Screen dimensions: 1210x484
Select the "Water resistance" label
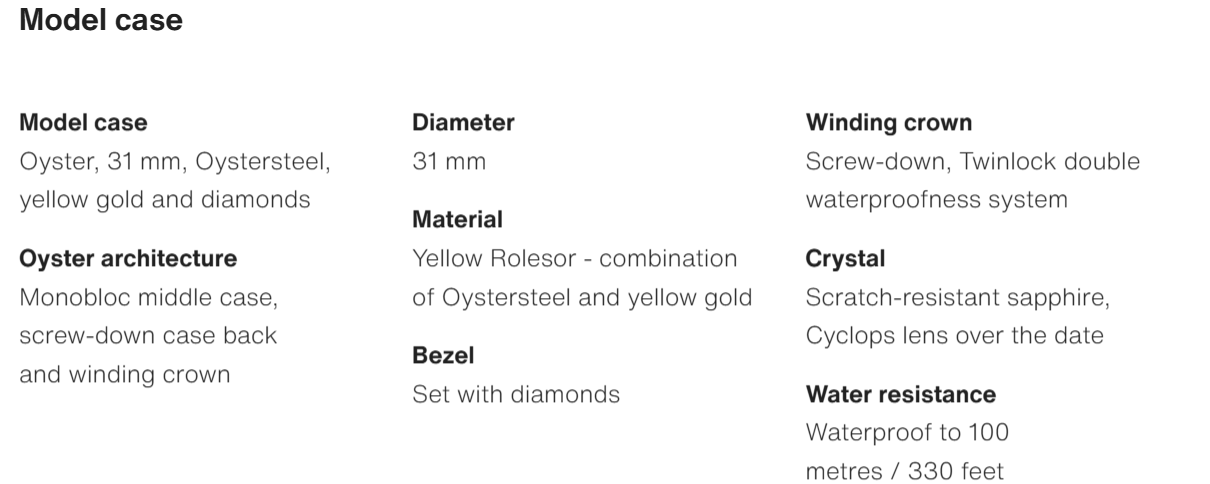coord(900,394)
